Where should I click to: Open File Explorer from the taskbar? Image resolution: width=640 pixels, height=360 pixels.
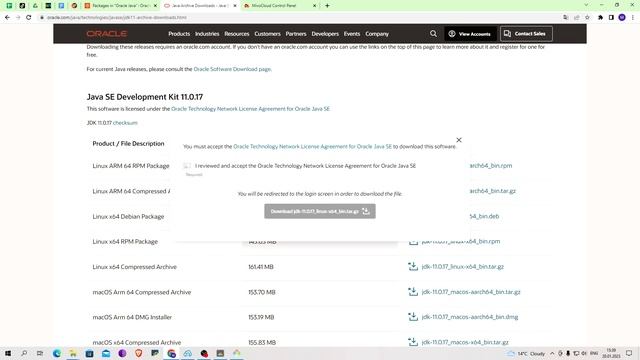pyautogui.click(x=73, y=353)
